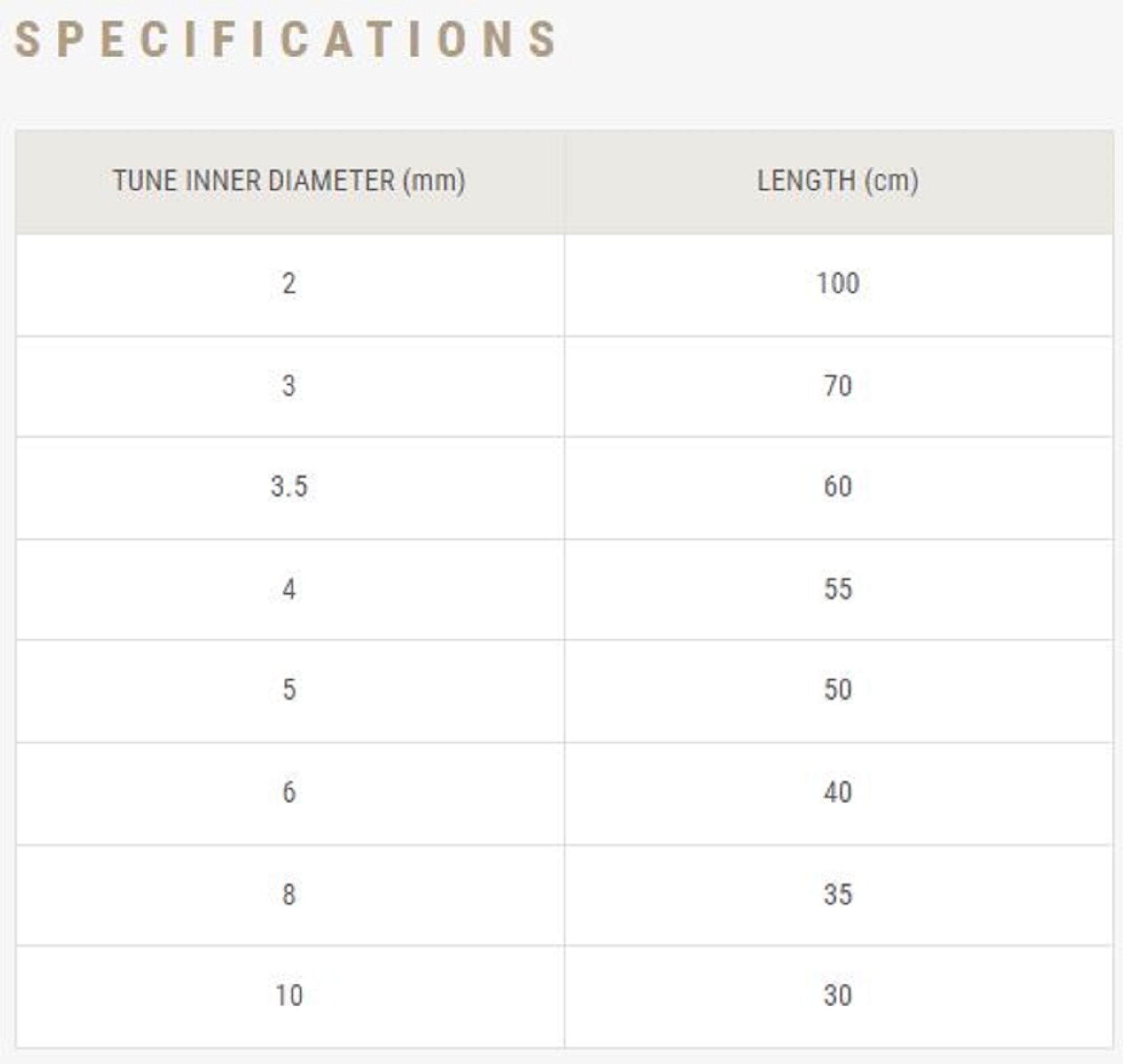Click the (cm) unit in the length header
Screen dimensions: 1123x1064
(891, 181)
